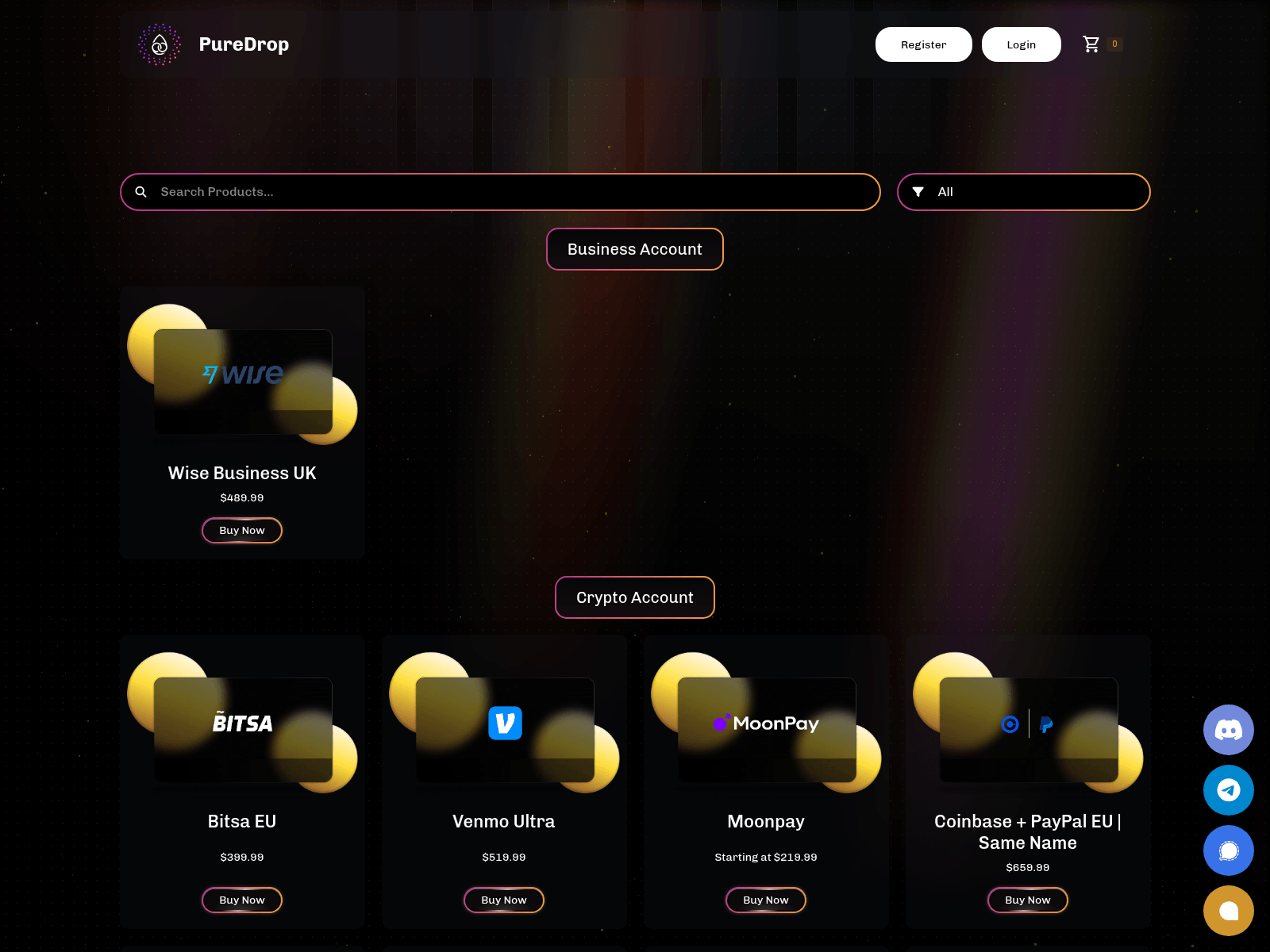Click the Register button
Viewport: 1270px width, 952px height.
[x=923, y=44]
